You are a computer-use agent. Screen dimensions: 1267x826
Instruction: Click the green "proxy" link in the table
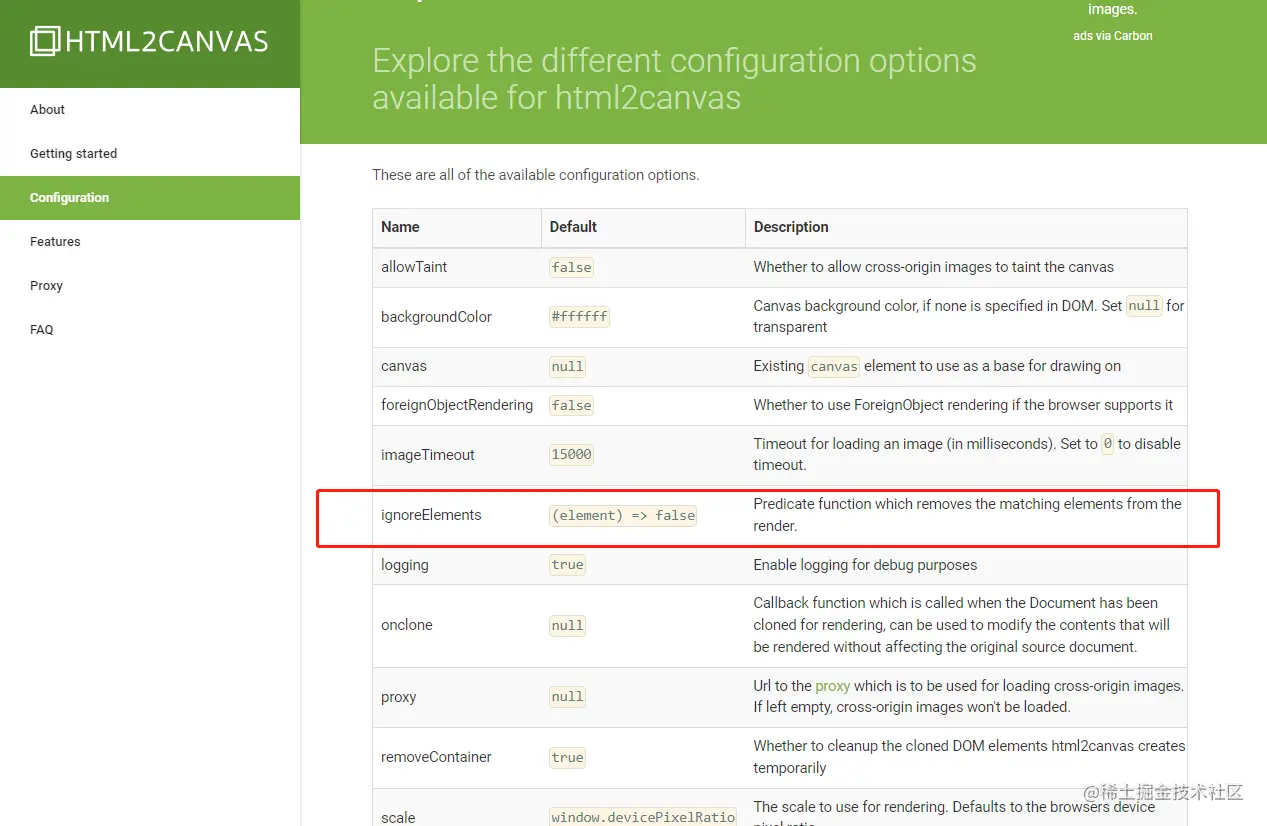[832, 686]
